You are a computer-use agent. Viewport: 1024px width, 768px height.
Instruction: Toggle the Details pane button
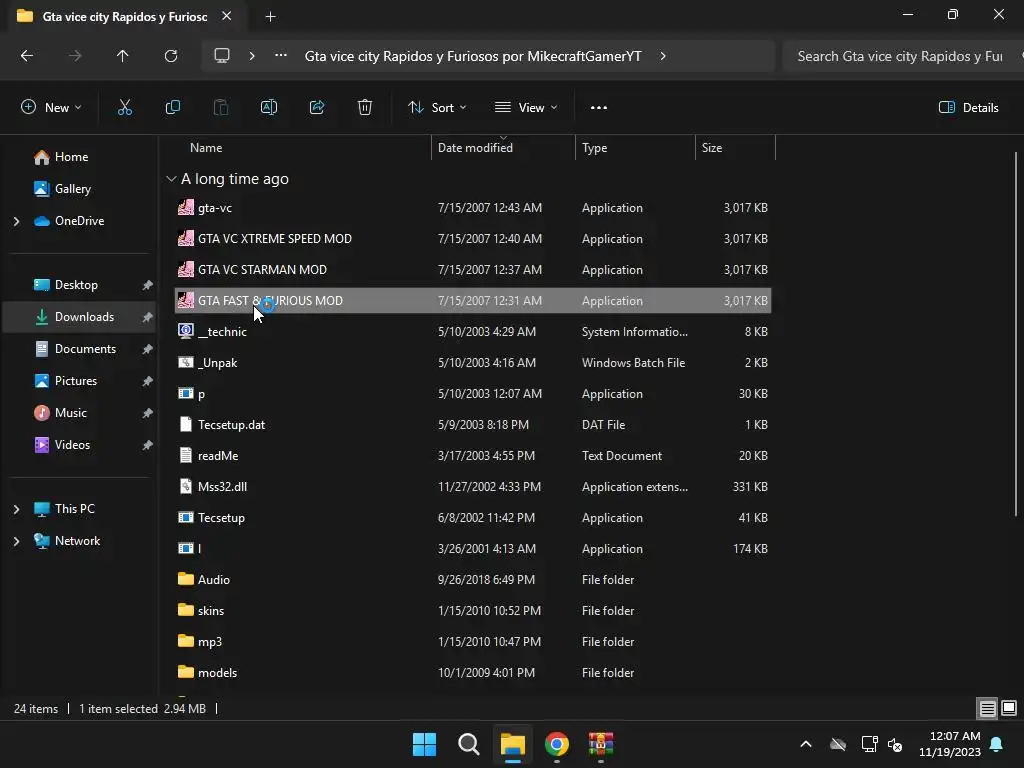(x=968, y=108)
